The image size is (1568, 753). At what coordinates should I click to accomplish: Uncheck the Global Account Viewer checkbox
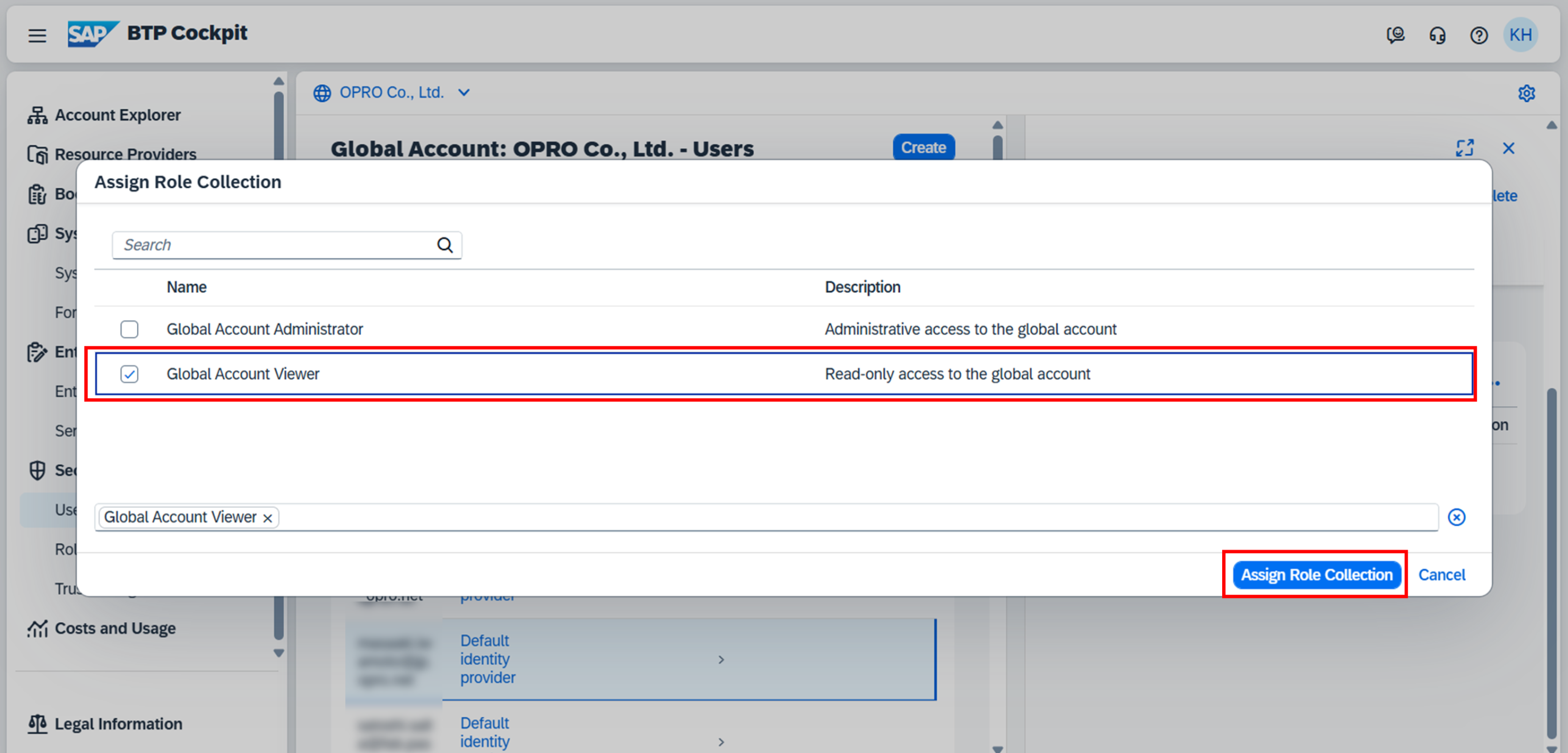129,374
